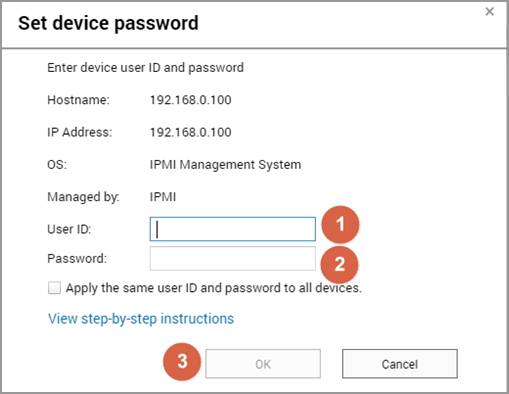This screenshot has height=394, width=509.
Task: Close the Set device password dialog
Action: 489,12
